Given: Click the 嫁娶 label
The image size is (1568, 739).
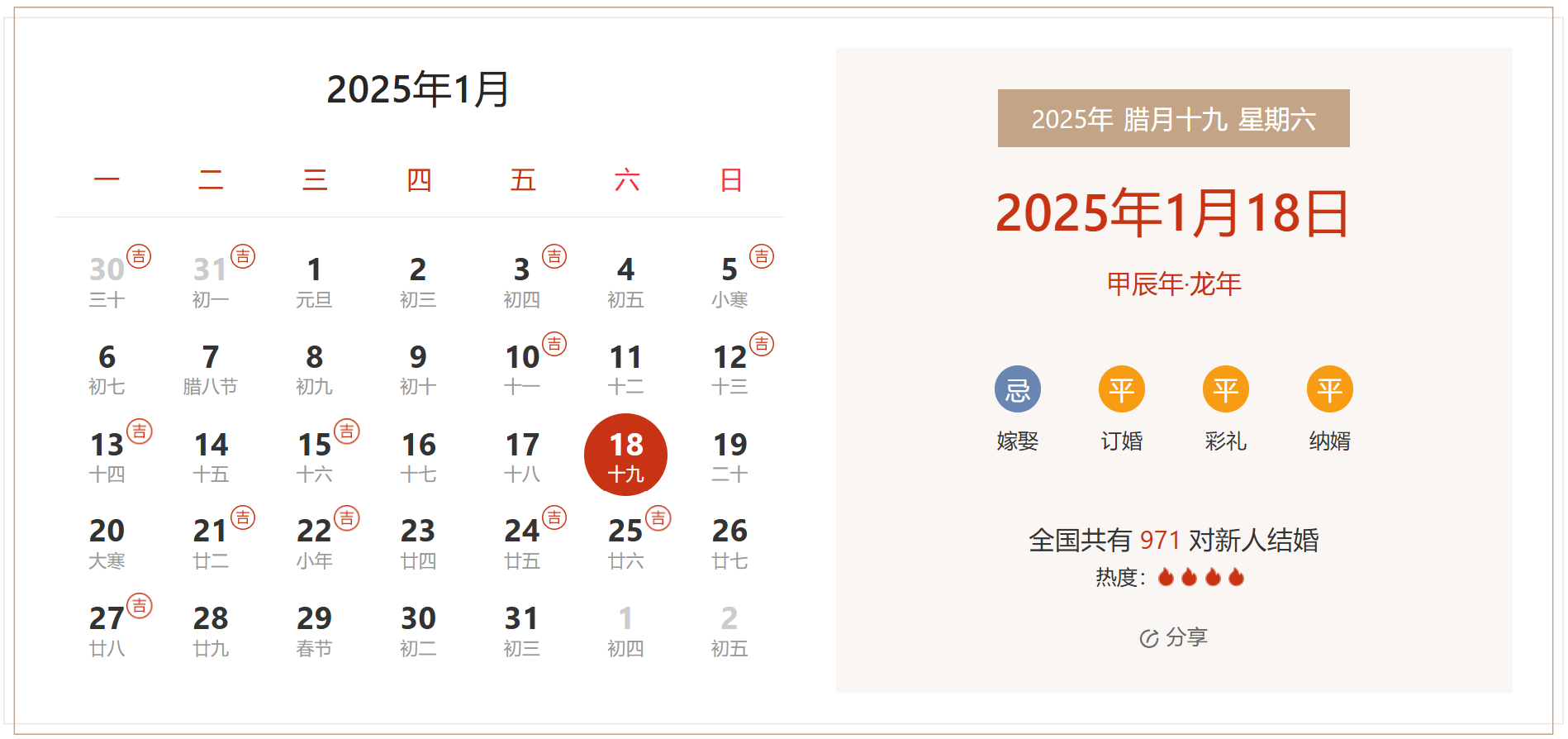Looking at the screenshot, I should 1018,441.
